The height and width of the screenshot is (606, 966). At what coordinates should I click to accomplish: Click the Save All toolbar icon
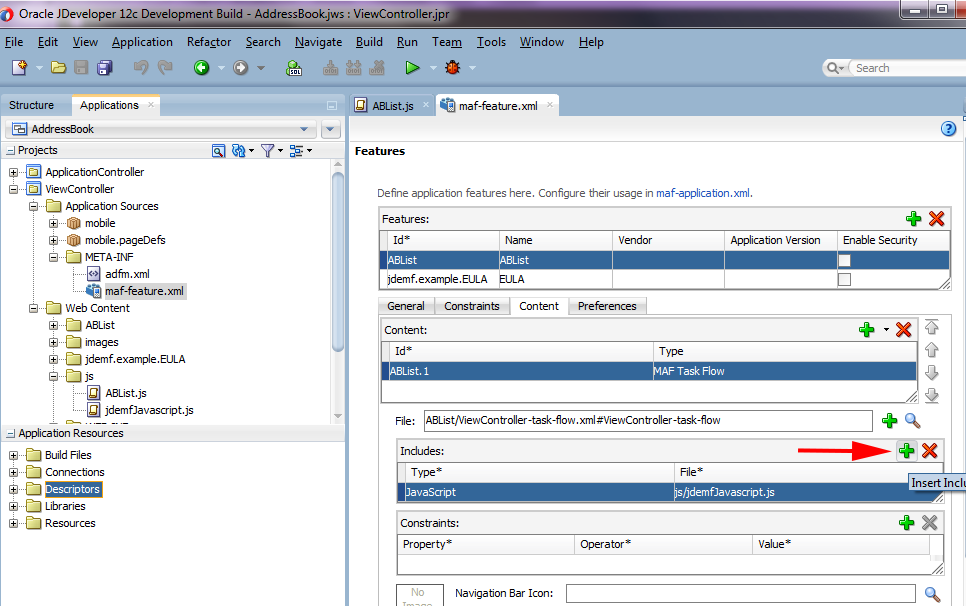click(x=104, y=68)
